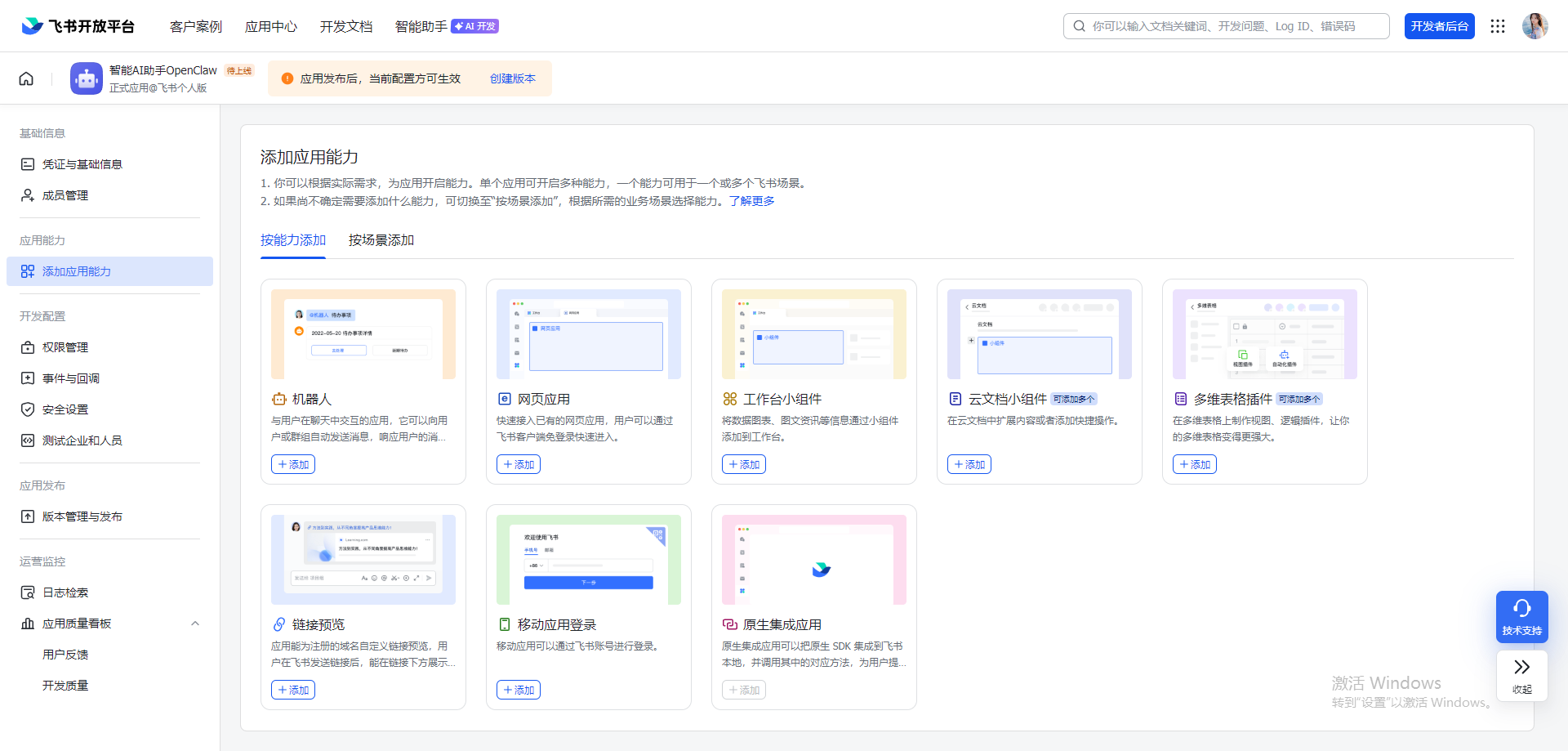Add the 工作台小组件 capability
This screenshot has height=751, width=1568.
tap(744, 464)
